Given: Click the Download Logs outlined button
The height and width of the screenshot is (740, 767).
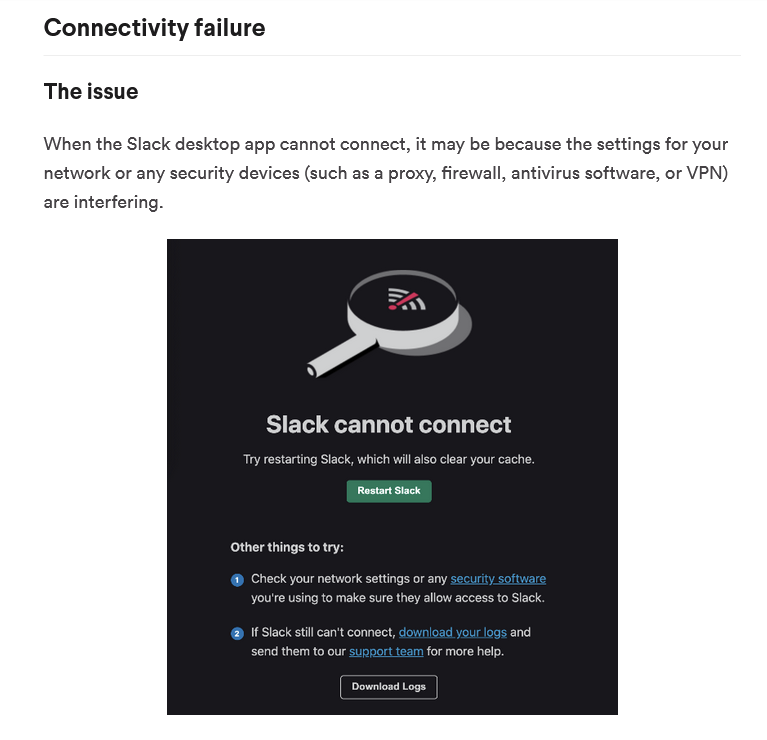Looking at the screenshot, I should [389, 687].
